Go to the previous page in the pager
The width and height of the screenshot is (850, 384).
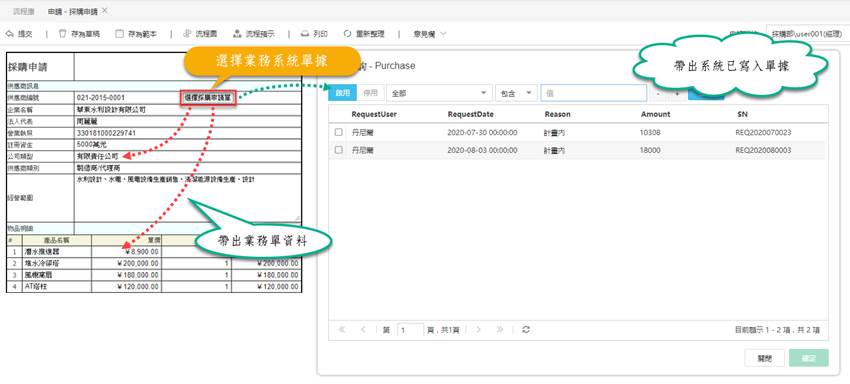(363, 329)
